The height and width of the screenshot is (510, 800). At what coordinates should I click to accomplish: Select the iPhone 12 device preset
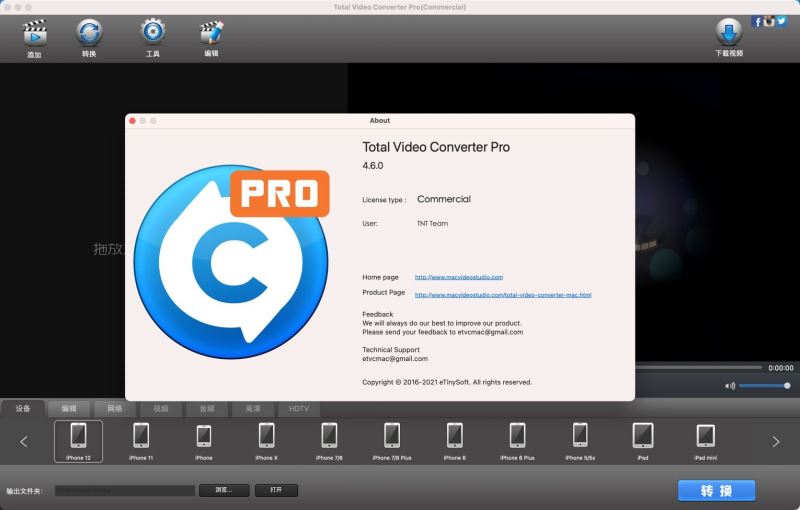coord(78,441)
